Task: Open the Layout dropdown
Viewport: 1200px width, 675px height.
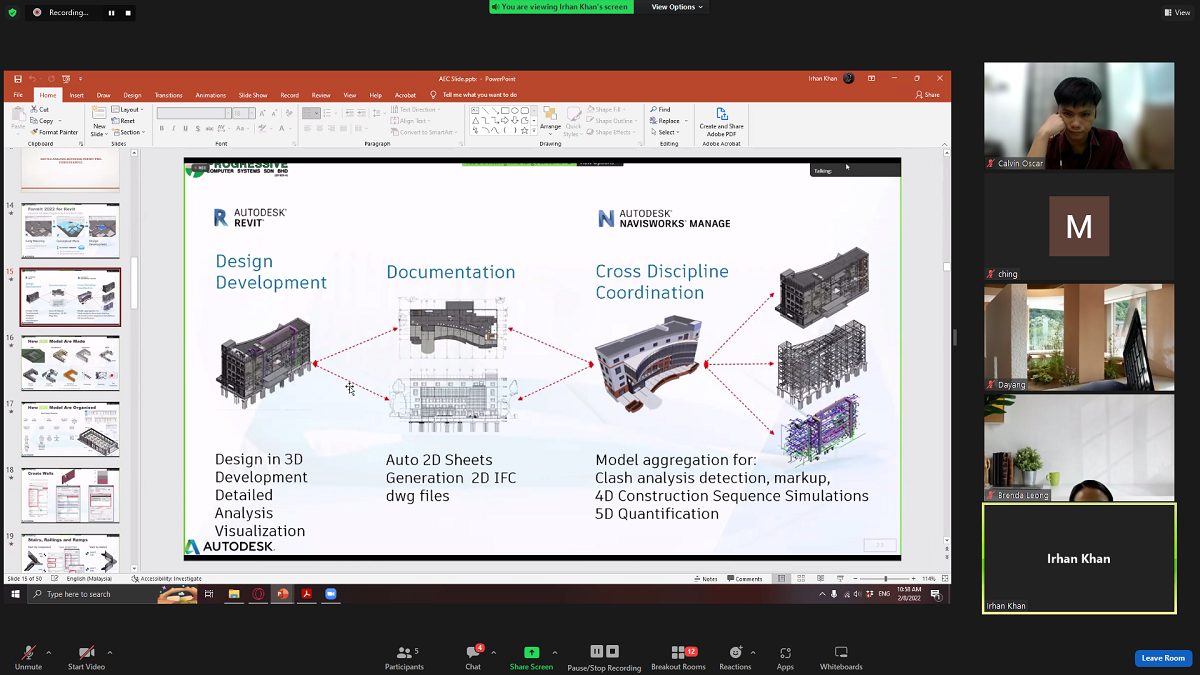Action: 128,109
